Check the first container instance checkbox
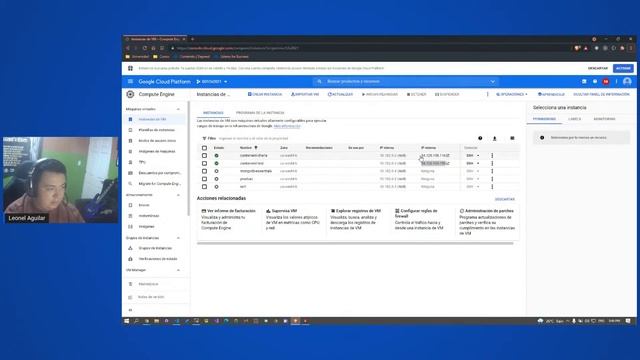The width and height of the screenshot is (640, 360). point(204,156)
